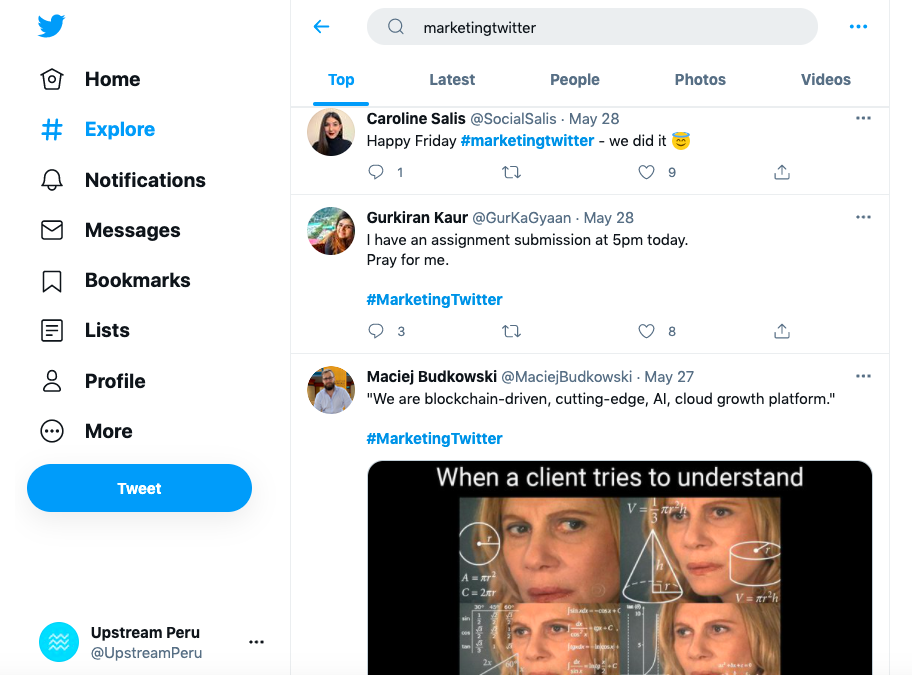Click the Tweet button

click(139, 488)
